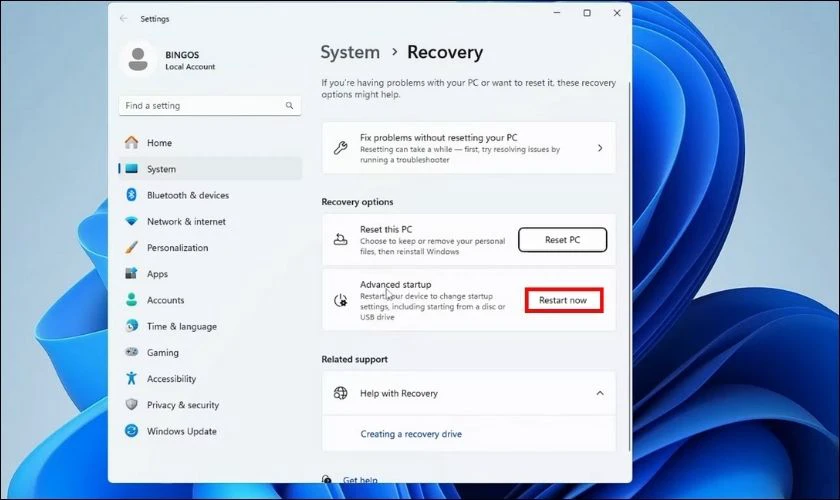
Task: Select Apps in the sidebar
Action: click(210, 274)
